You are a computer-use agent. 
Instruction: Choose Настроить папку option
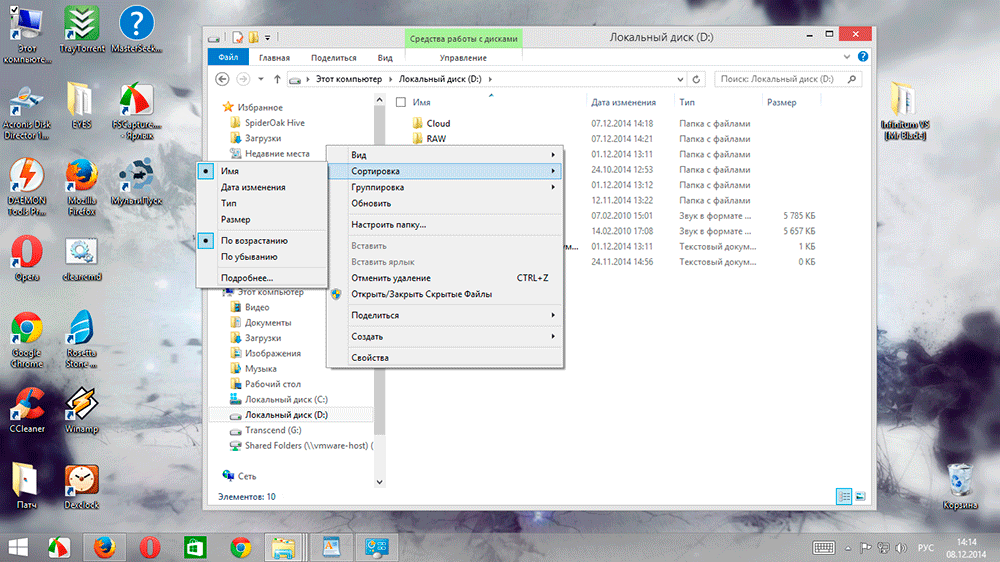click(445, 225)
